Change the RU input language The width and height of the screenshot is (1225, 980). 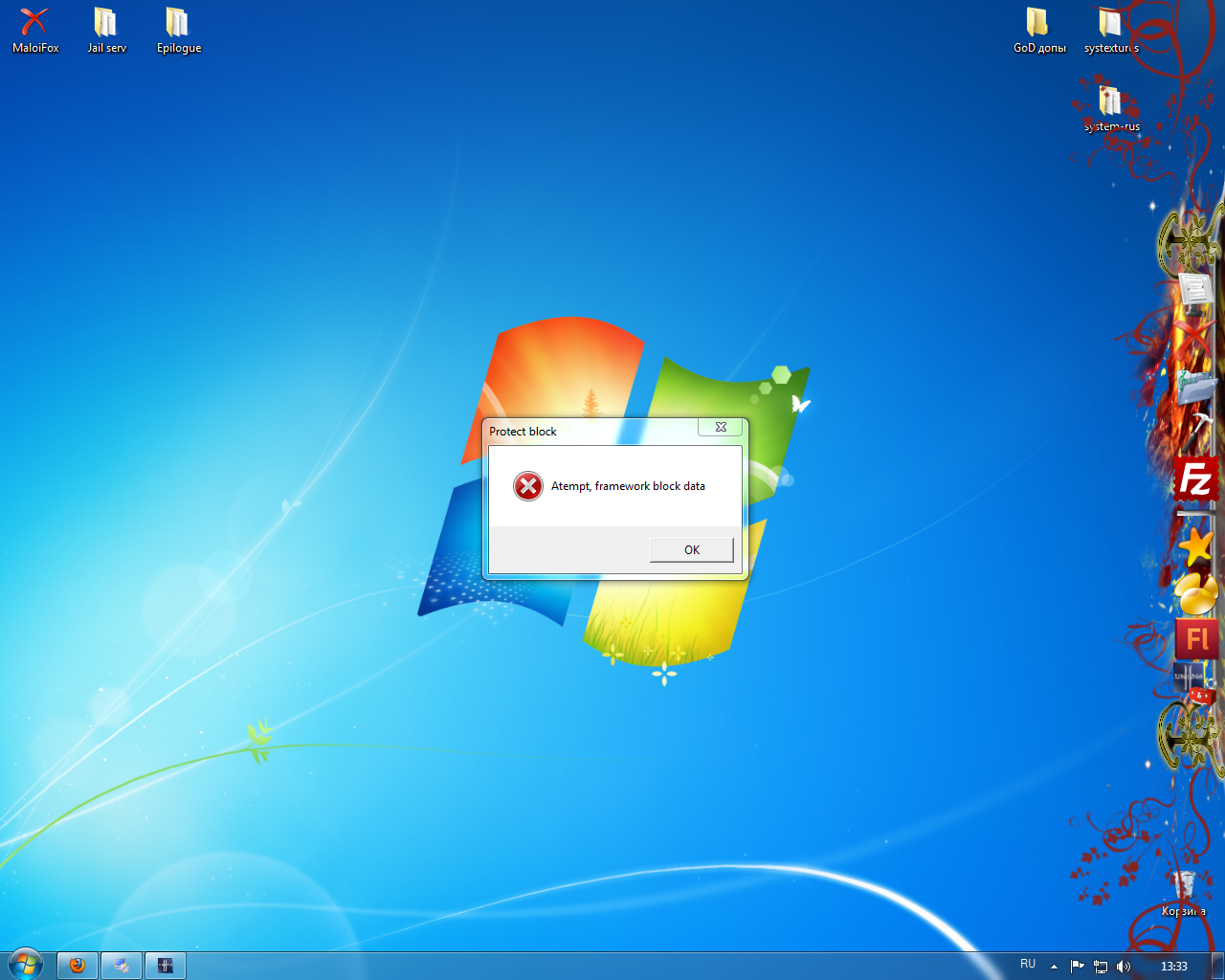(x=1028, y=965)
